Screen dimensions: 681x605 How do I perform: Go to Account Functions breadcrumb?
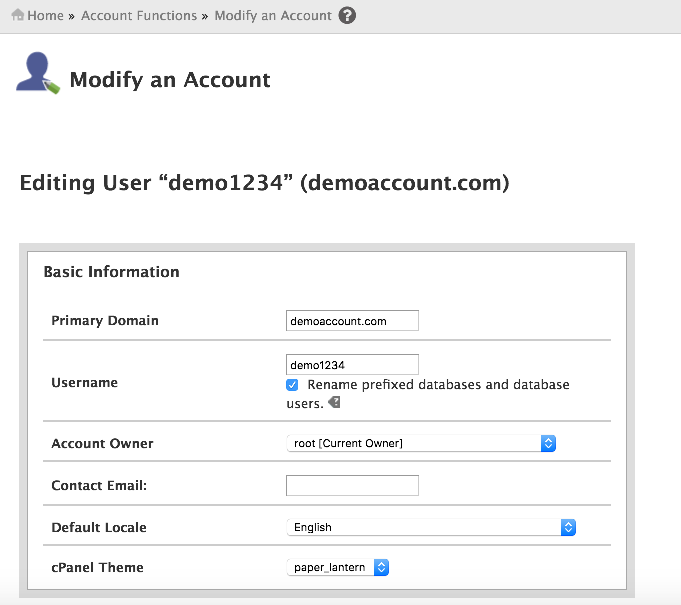(x=139, y=16)
